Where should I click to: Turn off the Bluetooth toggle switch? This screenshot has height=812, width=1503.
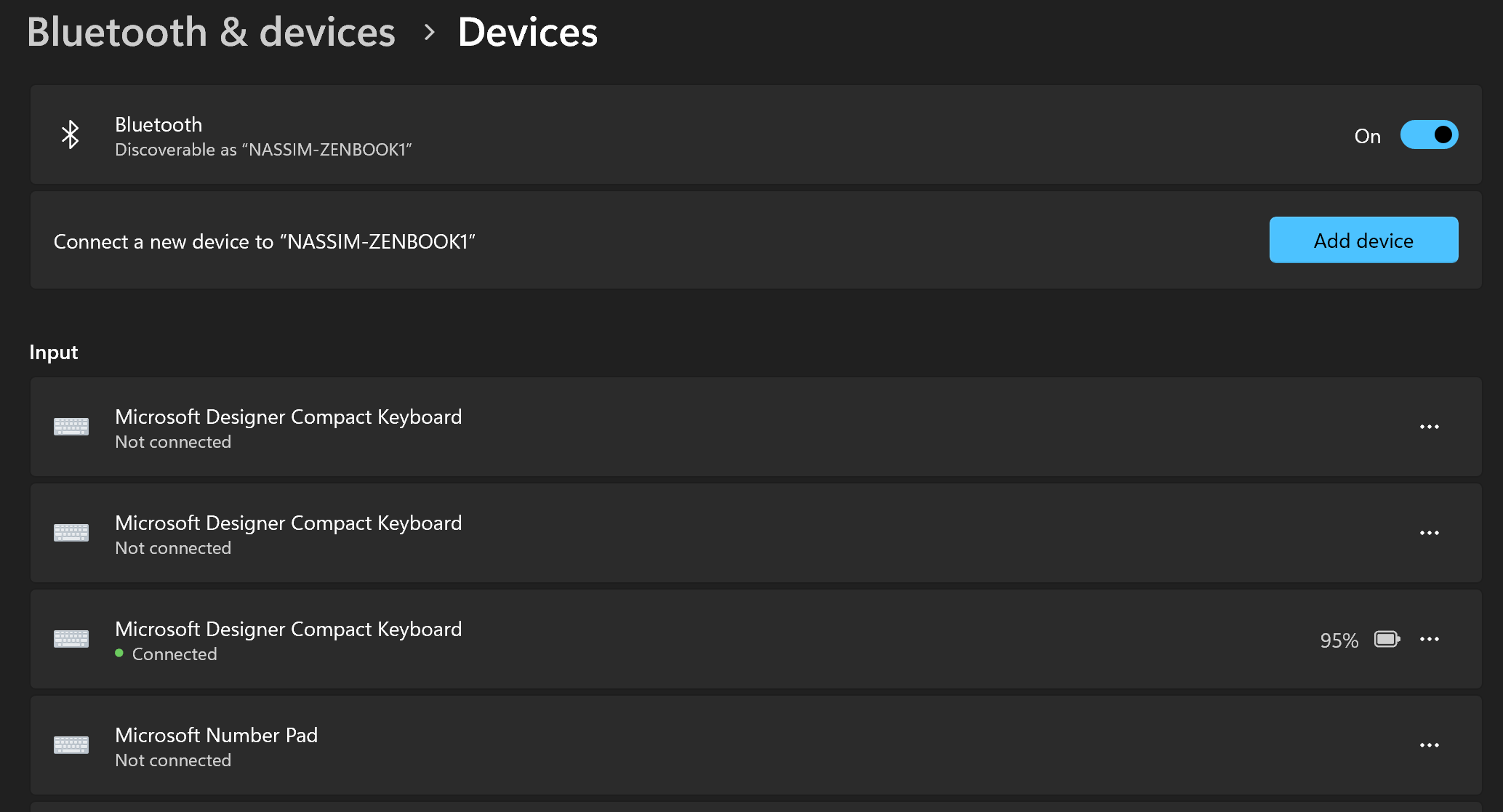tap(1429, 134)
